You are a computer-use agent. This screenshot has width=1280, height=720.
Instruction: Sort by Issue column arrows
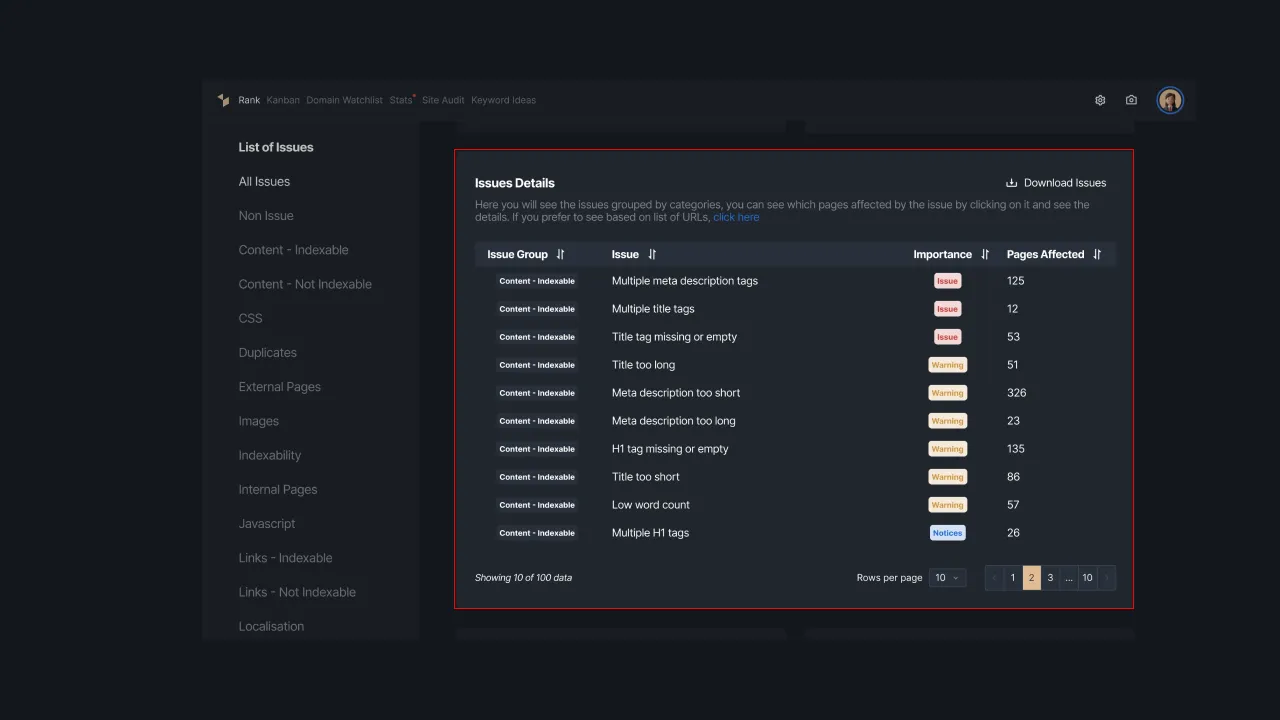click(652, 254)
